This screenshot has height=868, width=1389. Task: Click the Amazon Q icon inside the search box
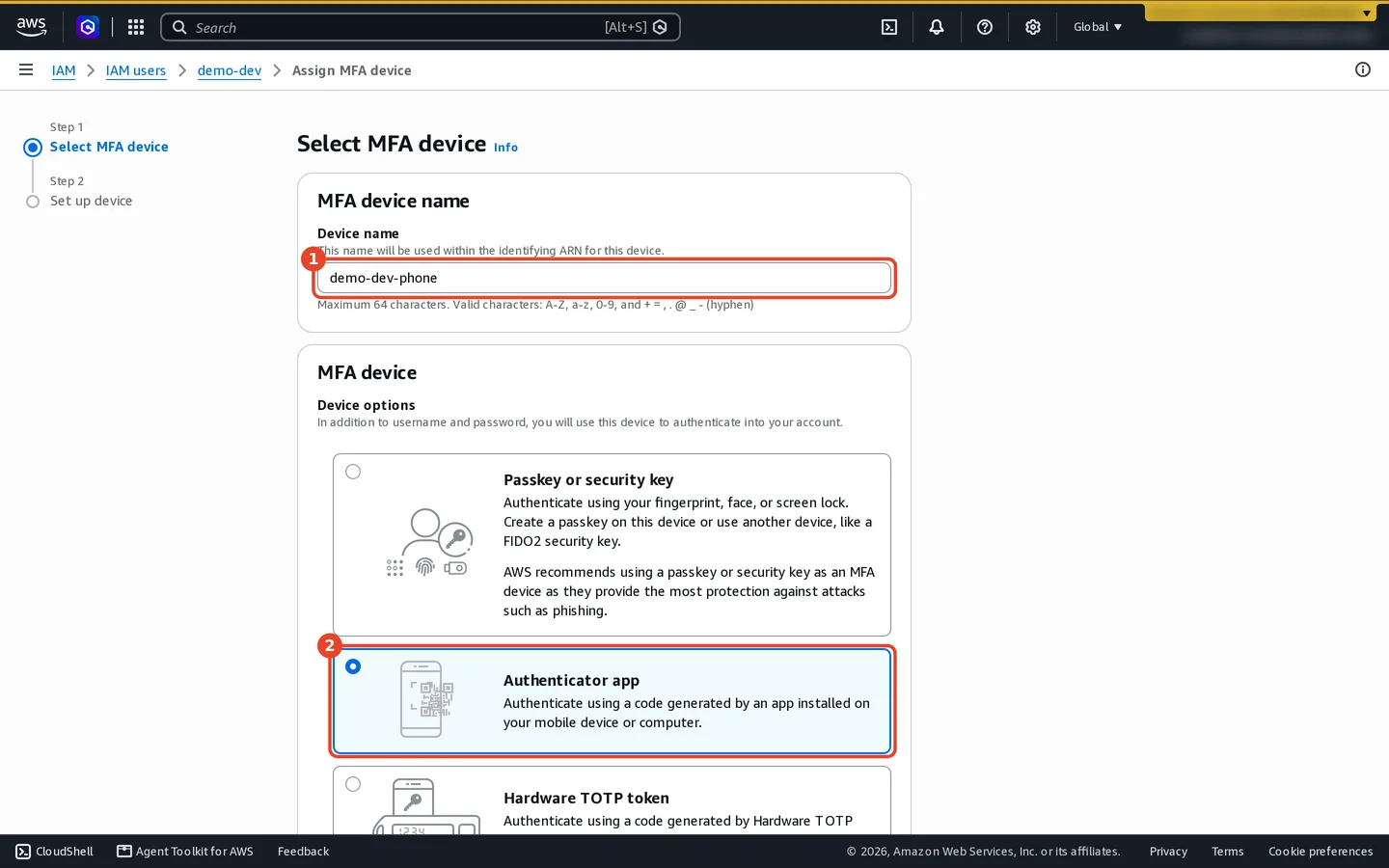pyautogui.click(x=660, y=27)
